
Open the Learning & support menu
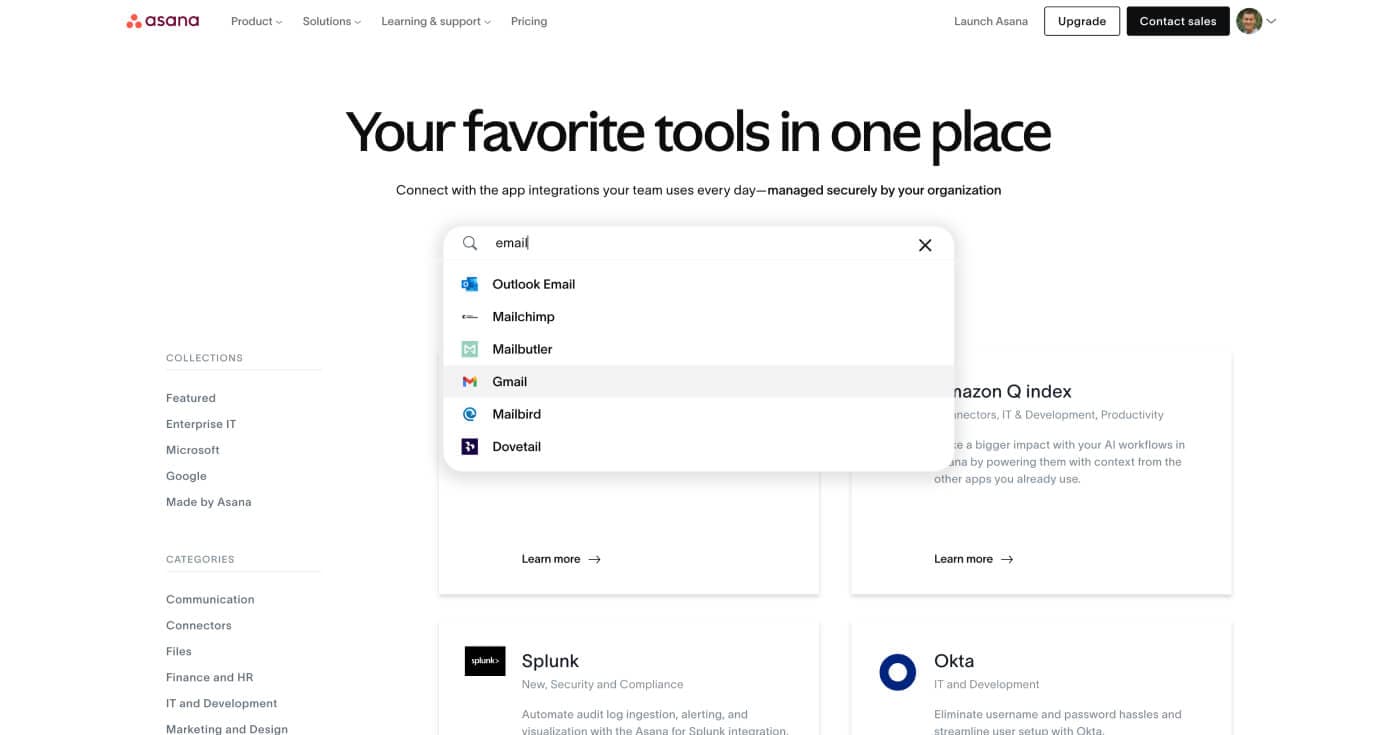pos(432,21)
